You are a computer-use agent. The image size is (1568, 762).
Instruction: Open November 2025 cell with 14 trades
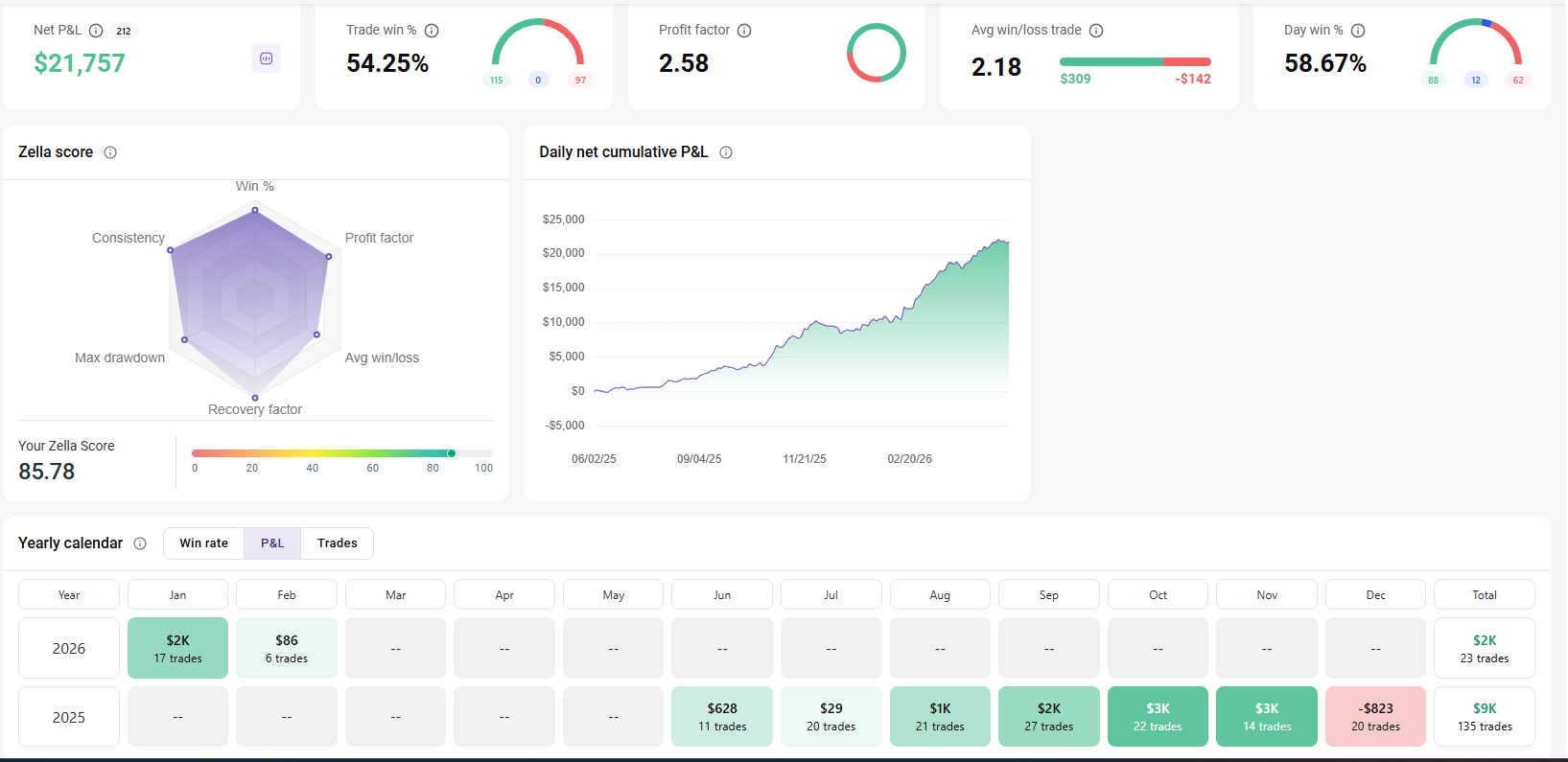[1267, 717]
